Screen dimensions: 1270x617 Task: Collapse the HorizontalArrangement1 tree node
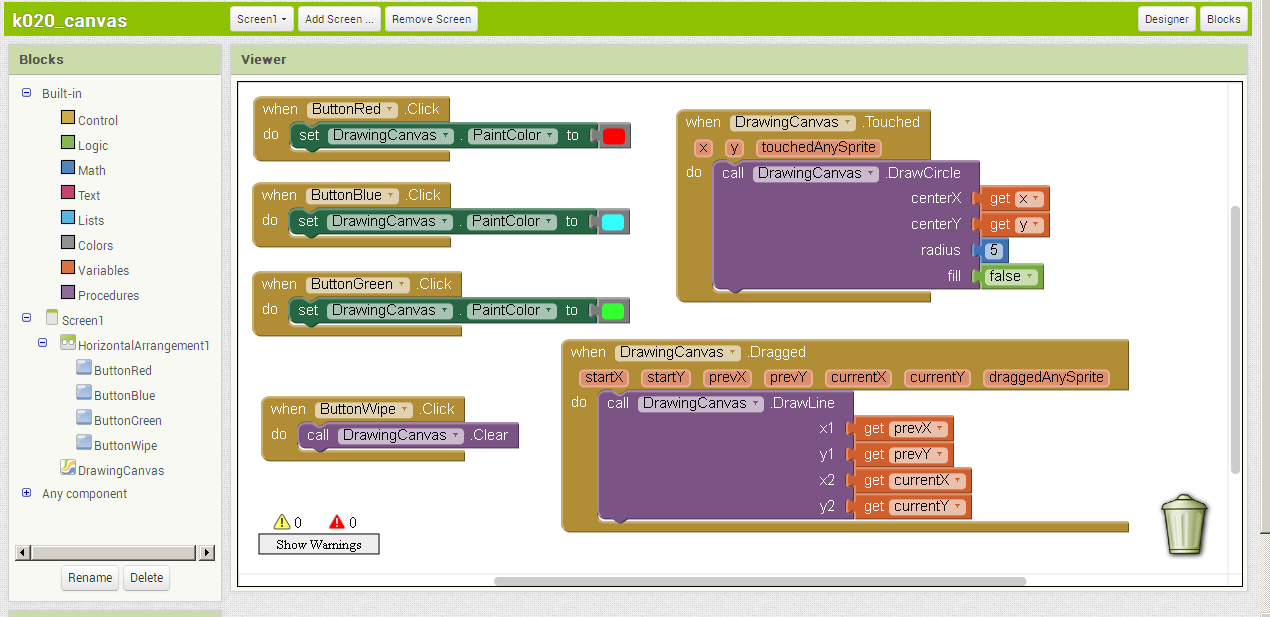(x=43, y=344)
